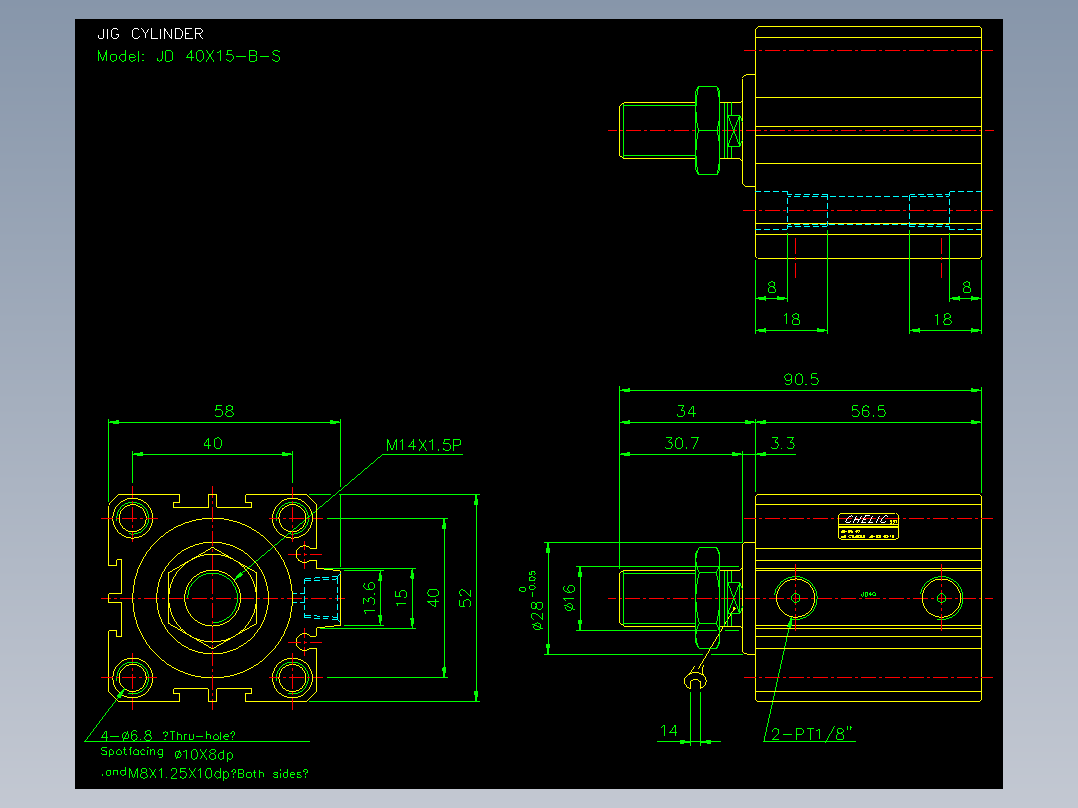The width and height of the screenshot is (1078, 808).
Task: Select the 'JIG CYLINDER' title text
Action: 151,34
